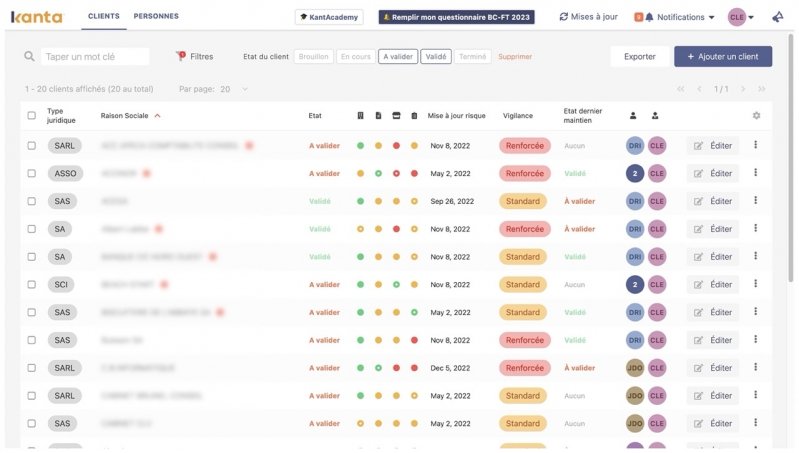Expand the CLE user account dropdown

(741, 17)
